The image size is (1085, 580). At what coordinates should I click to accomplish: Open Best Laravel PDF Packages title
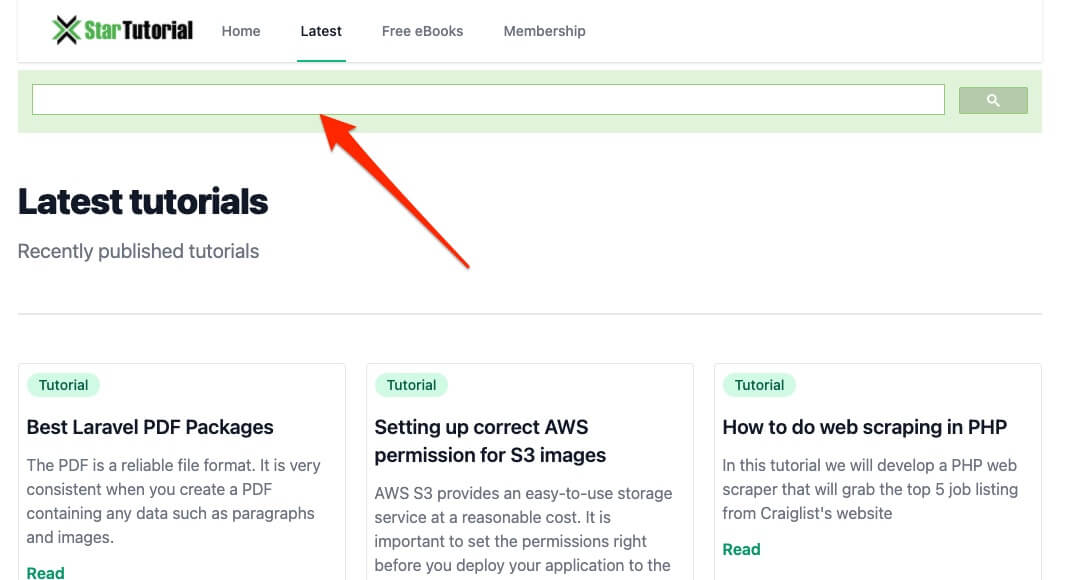[x=150, y=427]
